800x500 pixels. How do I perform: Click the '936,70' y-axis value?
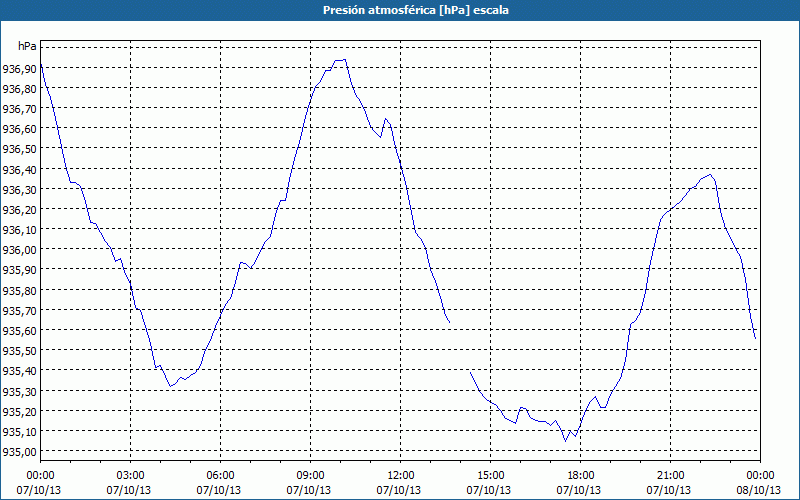click(19, 109)
